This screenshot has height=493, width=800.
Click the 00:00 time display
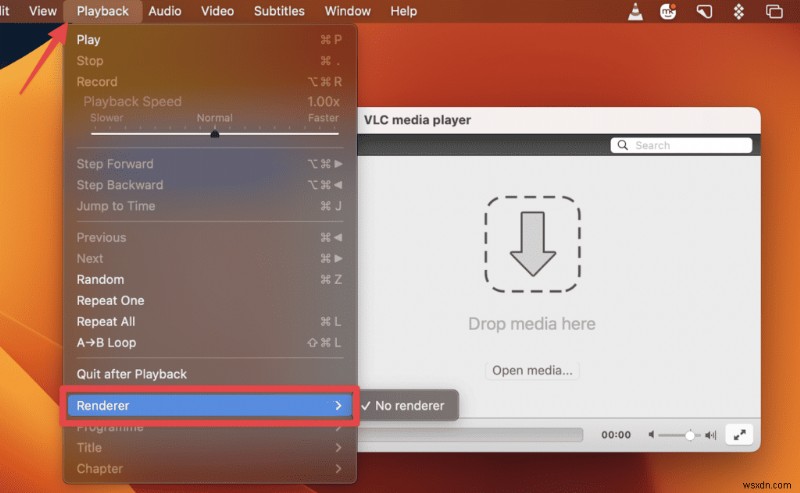pos(616,435)
